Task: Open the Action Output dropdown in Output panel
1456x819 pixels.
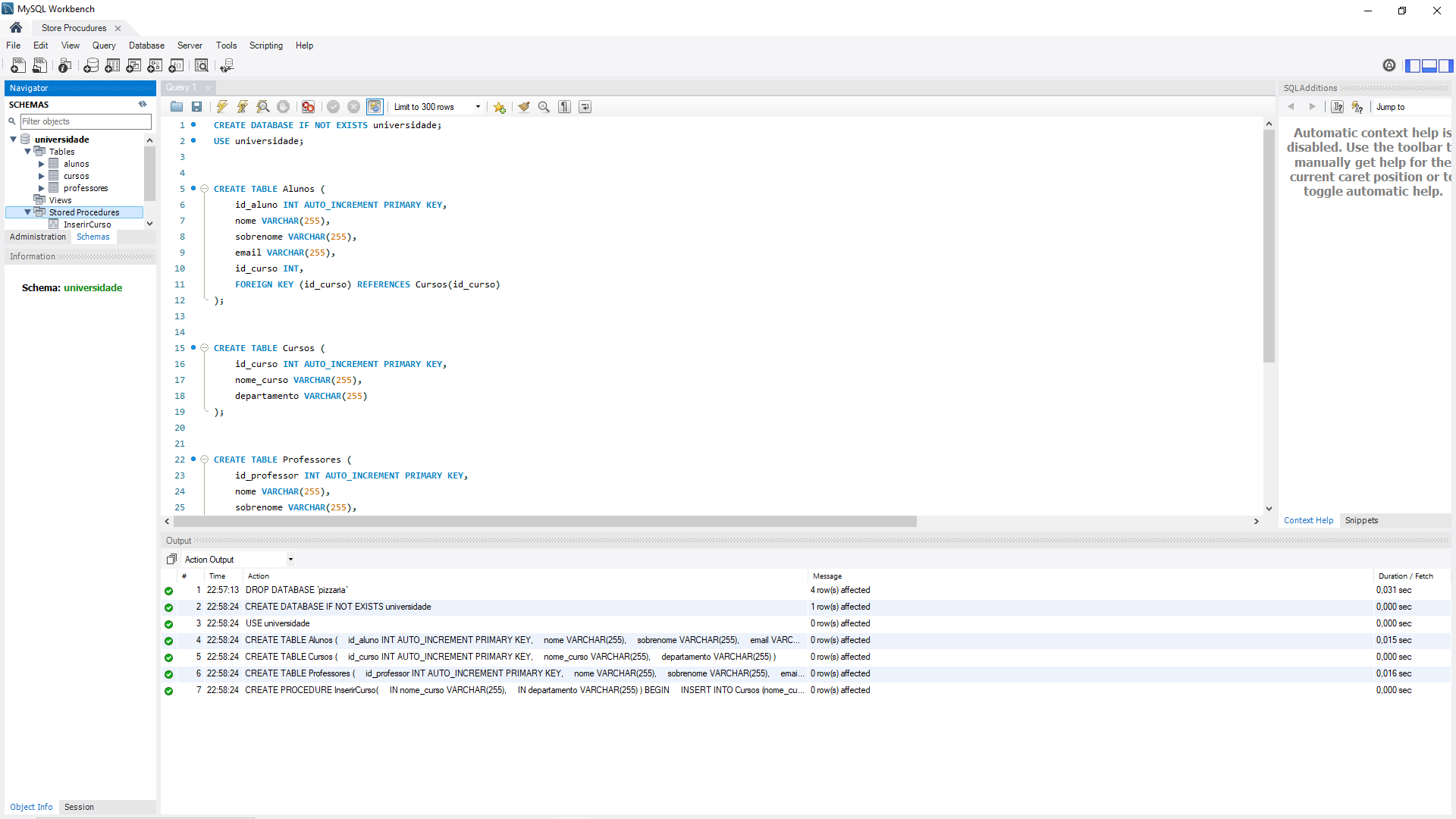Action: click(x=290, y=559)
